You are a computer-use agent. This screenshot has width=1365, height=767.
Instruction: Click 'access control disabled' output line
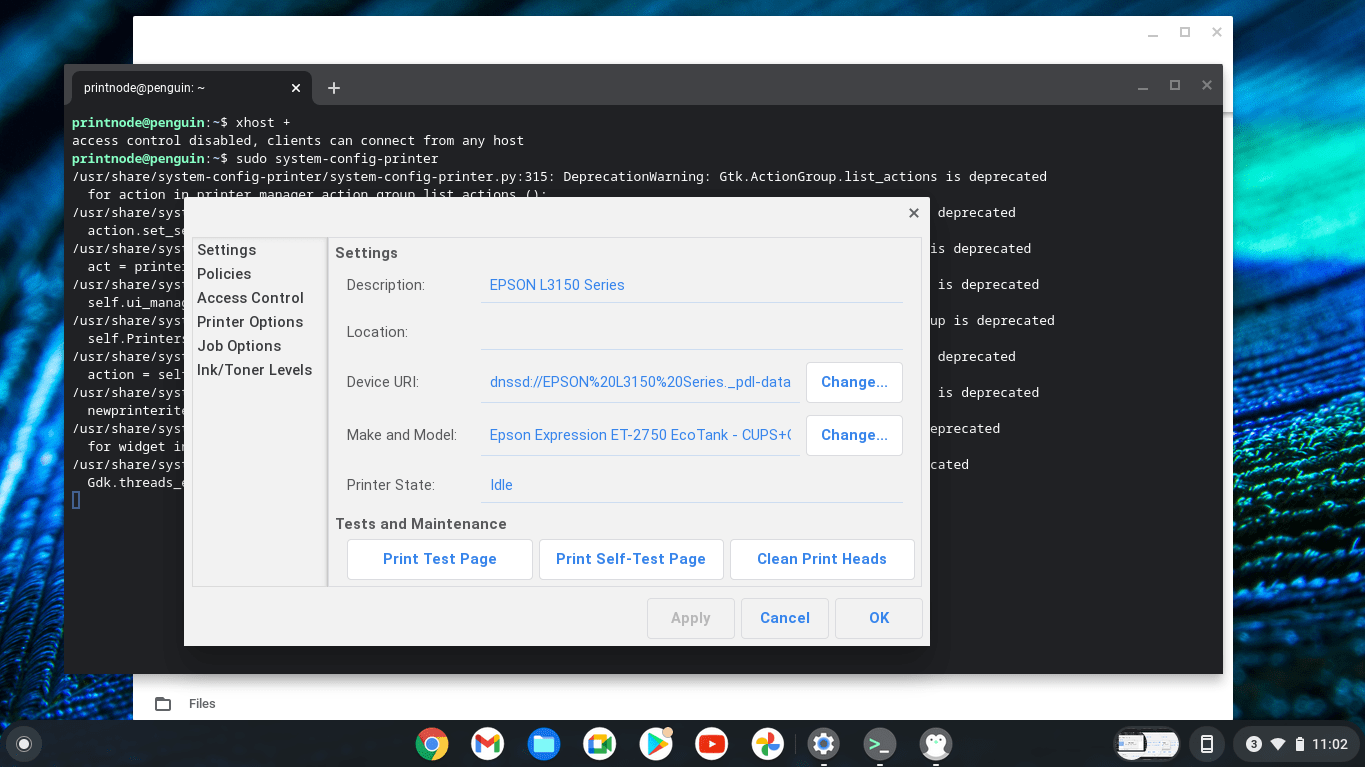click(298, 141)
